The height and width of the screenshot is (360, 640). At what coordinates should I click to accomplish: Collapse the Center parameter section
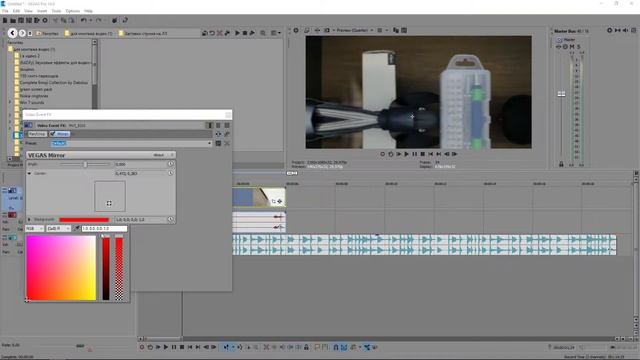pyautogui.click(x=29, y=173)
